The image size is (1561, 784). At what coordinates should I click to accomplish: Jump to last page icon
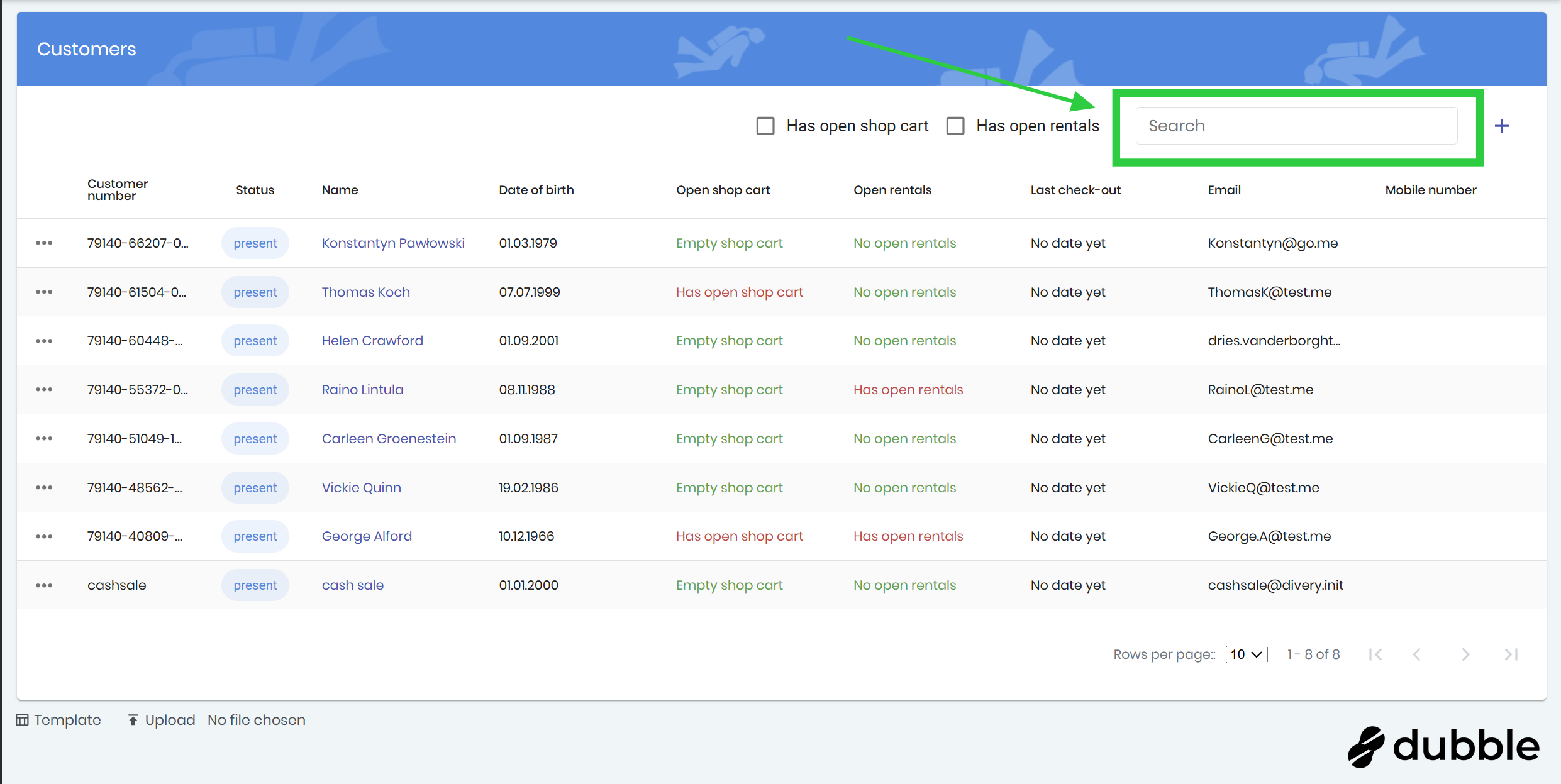1511,654
